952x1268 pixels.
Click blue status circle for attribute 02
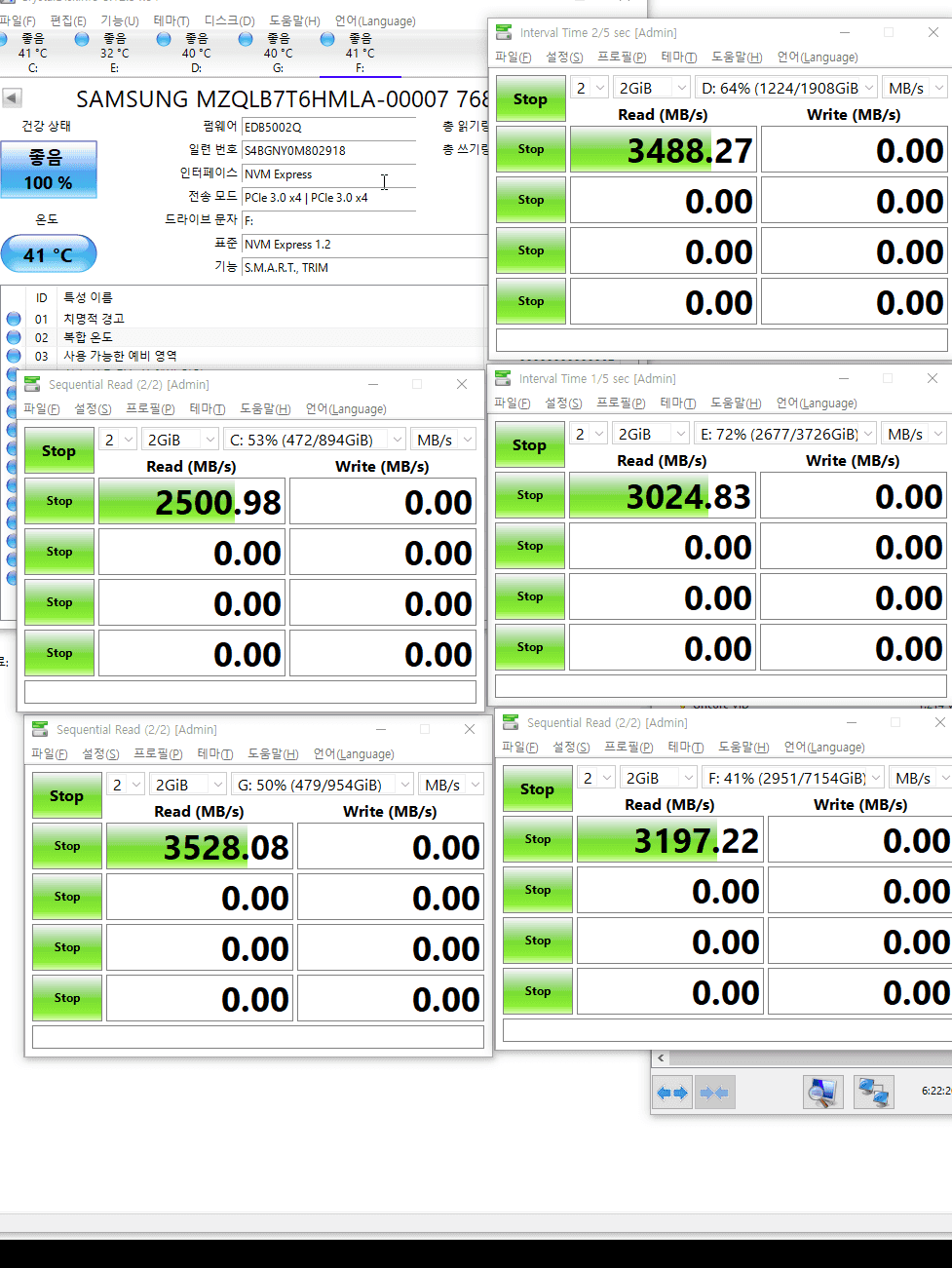click(14, 337)
